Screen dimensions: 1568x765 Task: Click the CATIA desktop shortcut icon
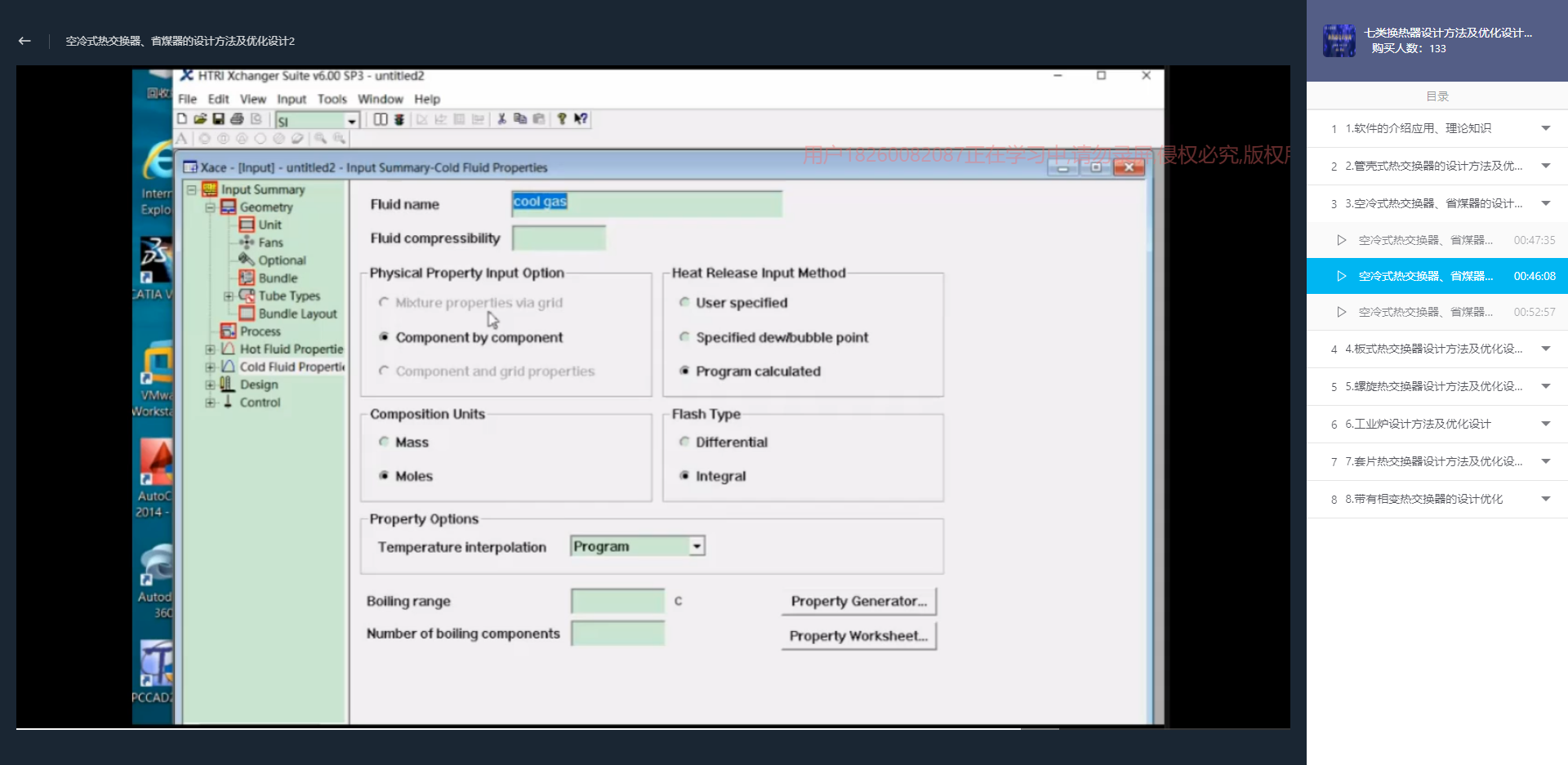coord(155,260)
